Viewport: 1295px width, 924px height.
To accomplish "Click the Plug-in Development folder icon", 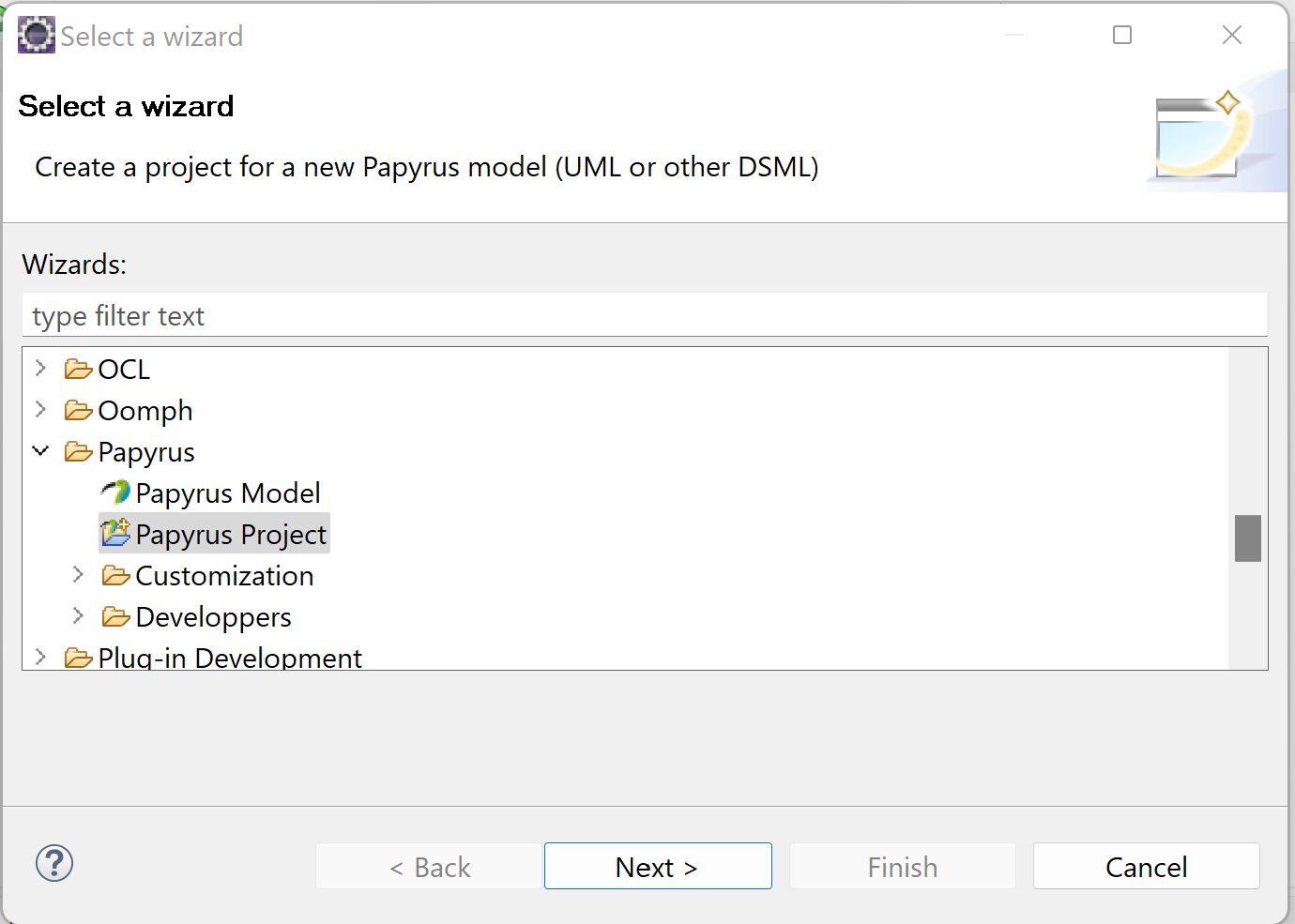I will pos(79,657).
